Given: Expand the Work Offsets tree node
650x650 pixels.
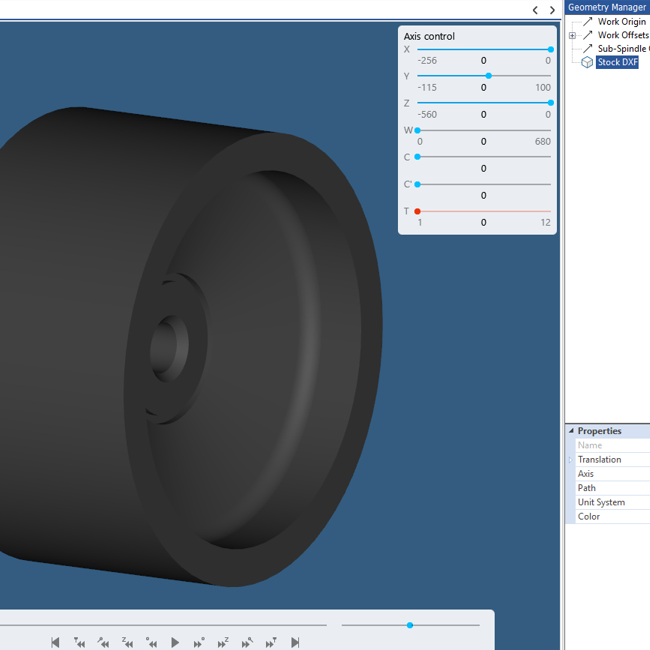Looking at the screenshot, I should coord(572,35).
